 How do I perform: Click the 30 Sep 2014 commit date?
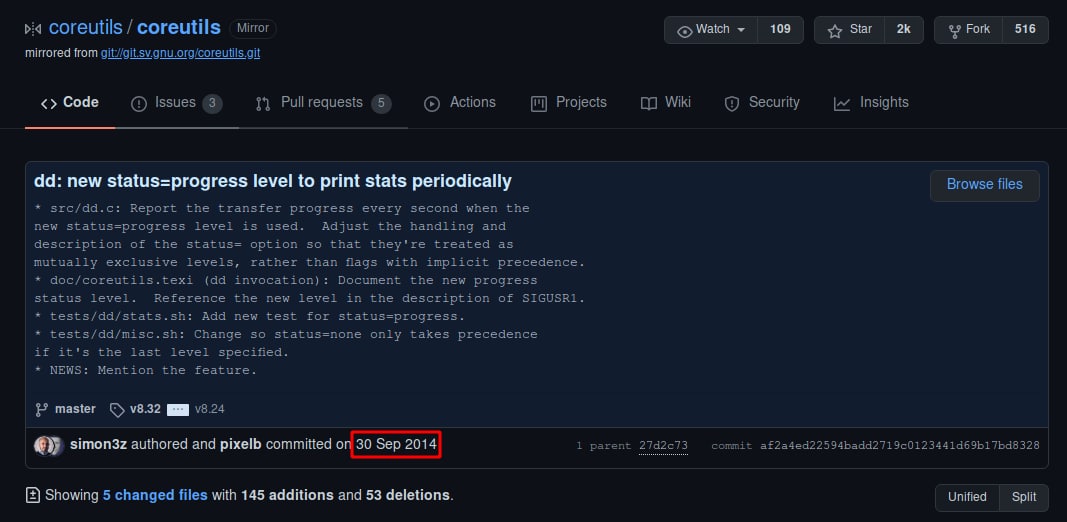396,445
